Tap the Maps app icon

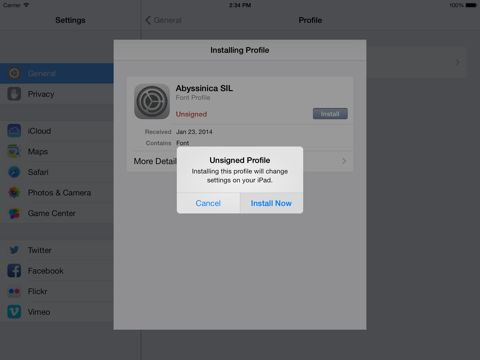point(14,151)
